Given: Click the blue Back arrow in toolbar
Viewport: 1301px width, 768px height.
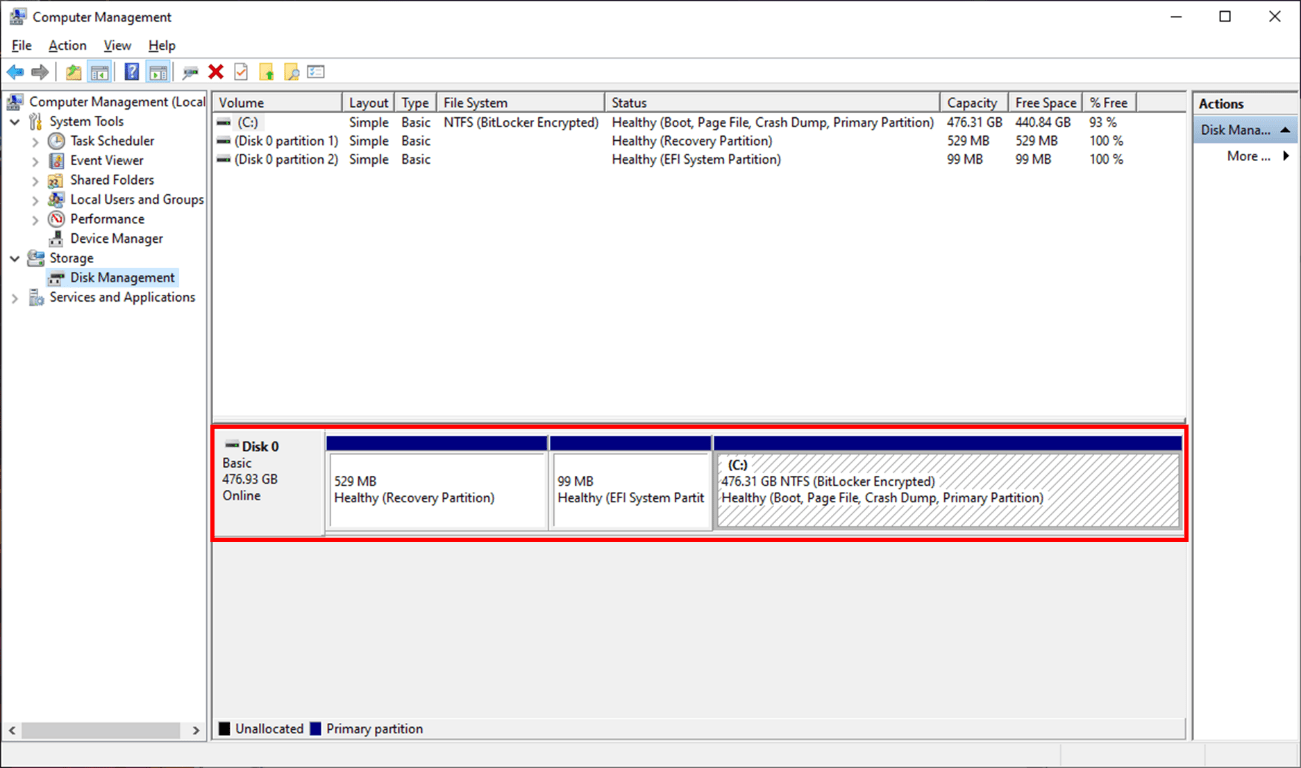Looking at the screenshot, I should coord(15,72).
